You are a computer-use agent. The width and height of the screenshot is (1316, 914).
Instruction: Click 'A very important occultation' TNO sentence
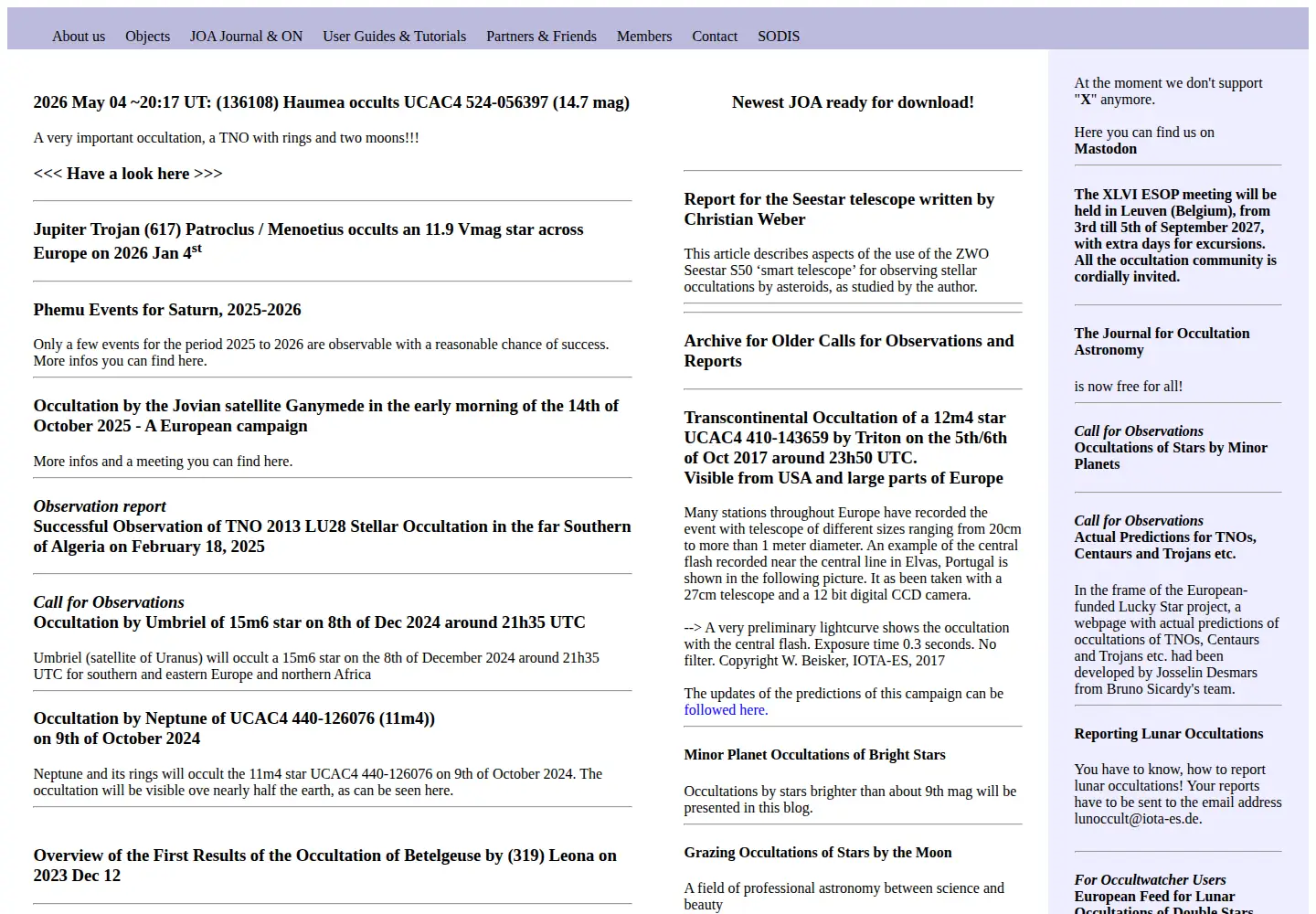pyautogui.click(x=227, y=138)
